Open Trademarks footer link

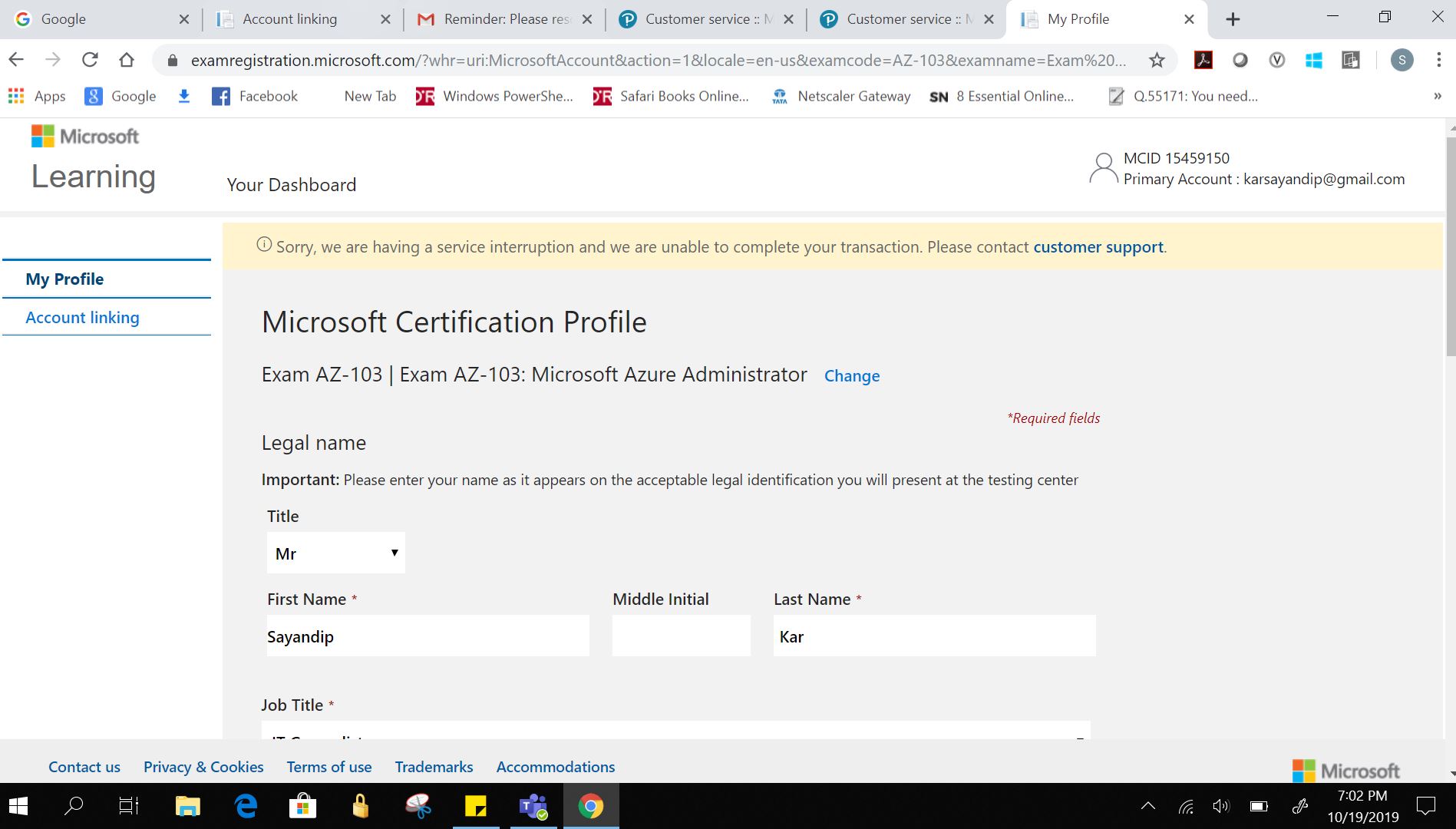coord(434,767)
